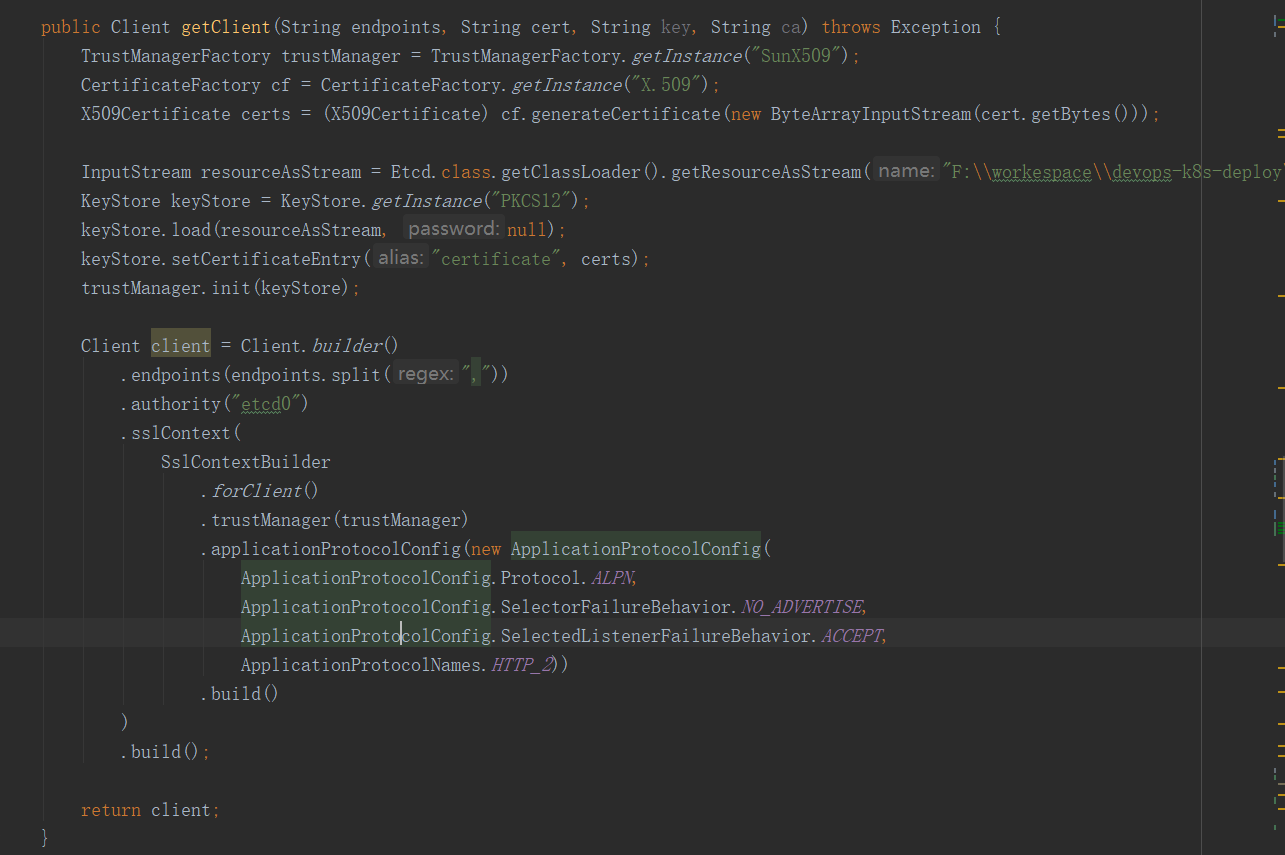
Task: Click the setCertificateEntry method call
Action: point(266,259)
